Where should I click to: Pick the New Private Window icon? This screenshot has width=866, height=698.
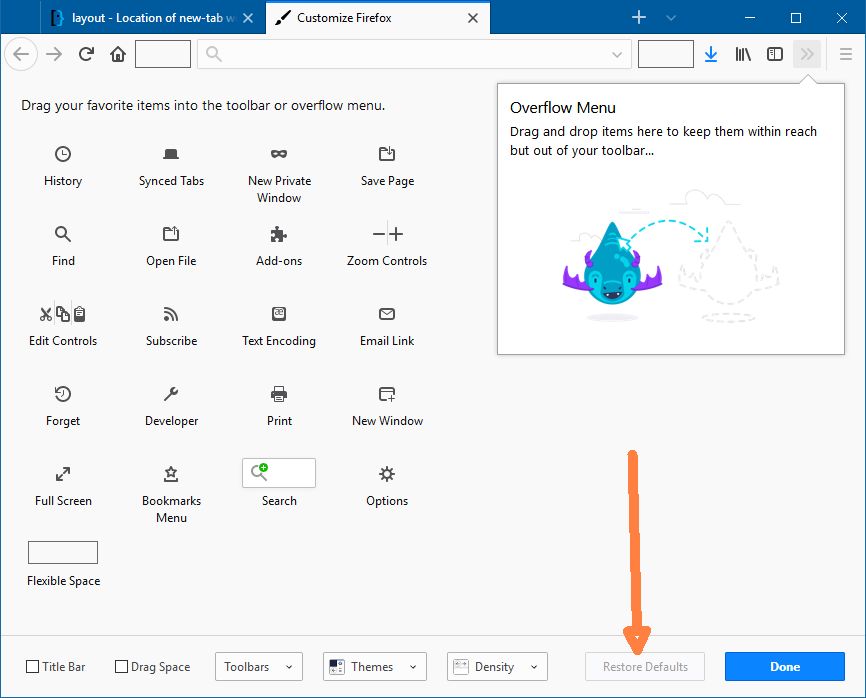click(279, 154)
